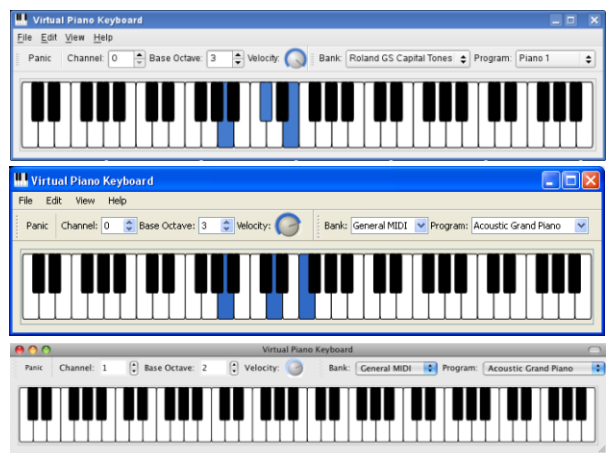This screenshot has height=461, width=615.
Task: Adjust Velocity knob in top Linux window
Action: coord(295,59)
